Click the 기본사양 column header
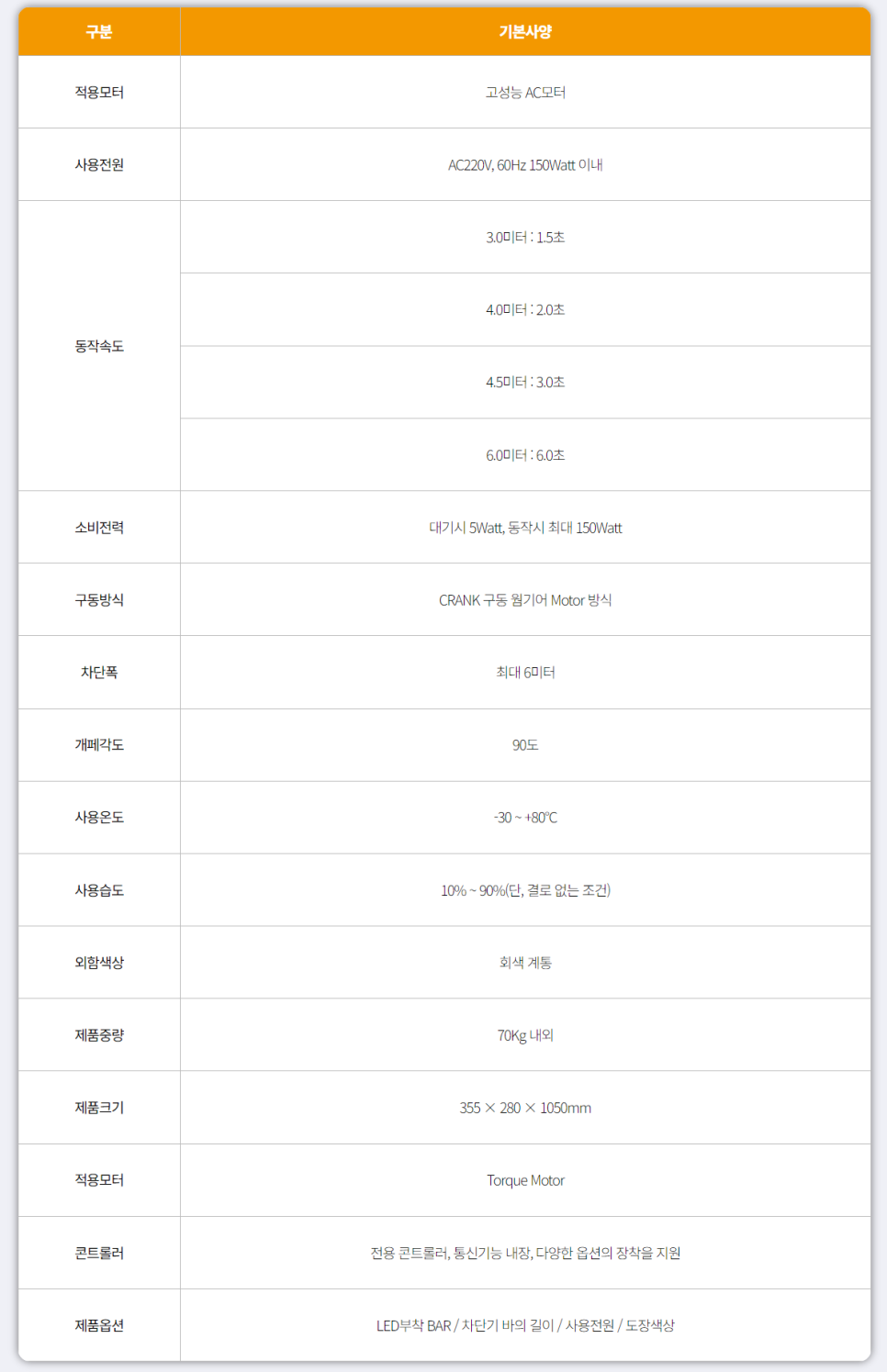This screenshot has width=887, height=1372. [x=525, y=32]
